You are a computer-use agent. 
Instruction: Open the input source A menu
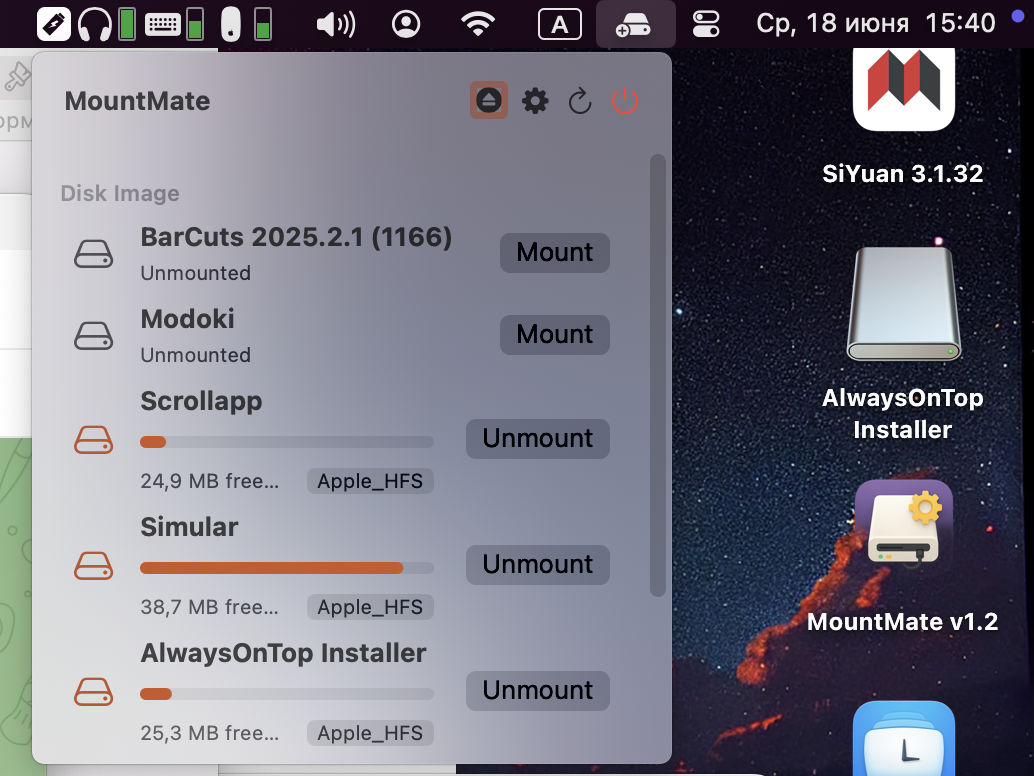pyautogui.click(x=560, y=24)
